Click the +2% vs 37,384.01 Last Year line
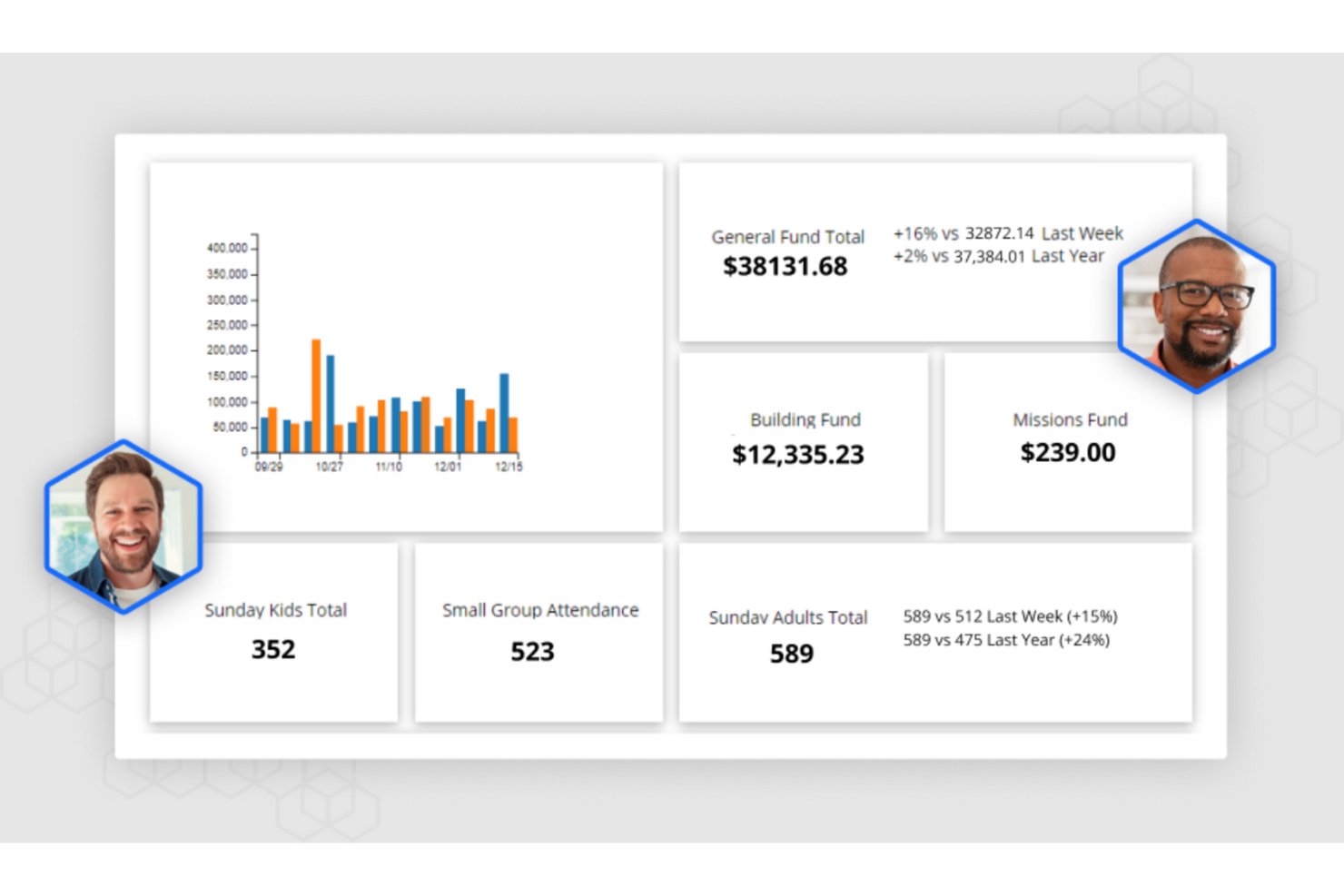 999,256
